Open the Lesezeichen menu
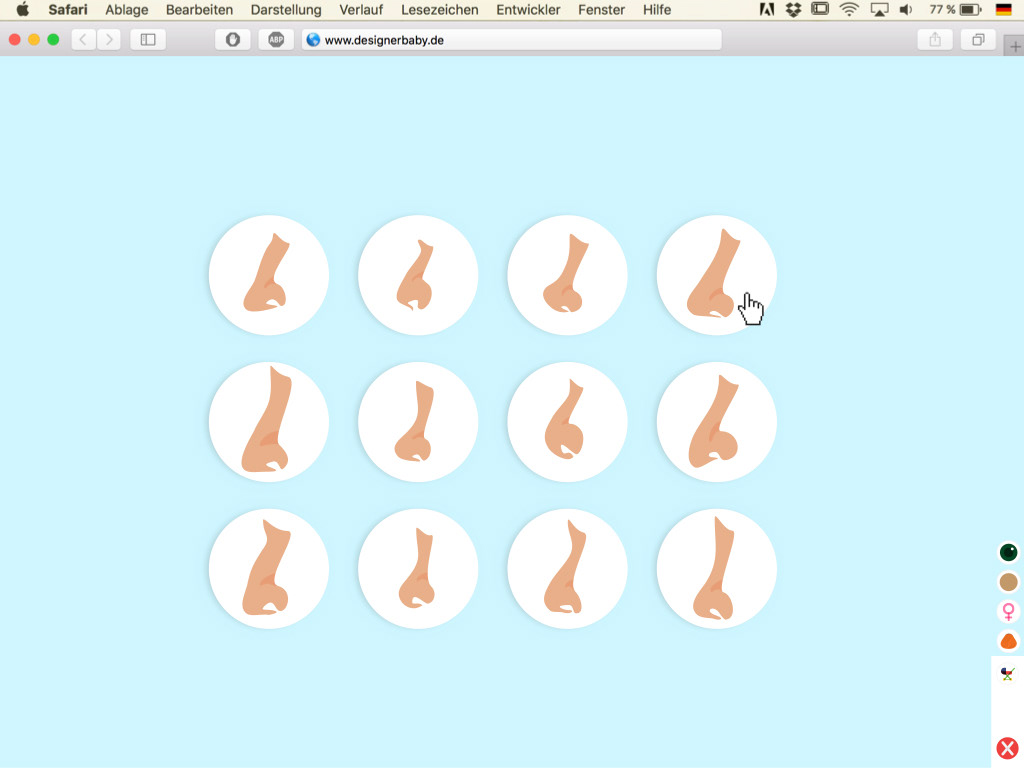Screen dimensions: 1024x768 click(x=440, y=10)
